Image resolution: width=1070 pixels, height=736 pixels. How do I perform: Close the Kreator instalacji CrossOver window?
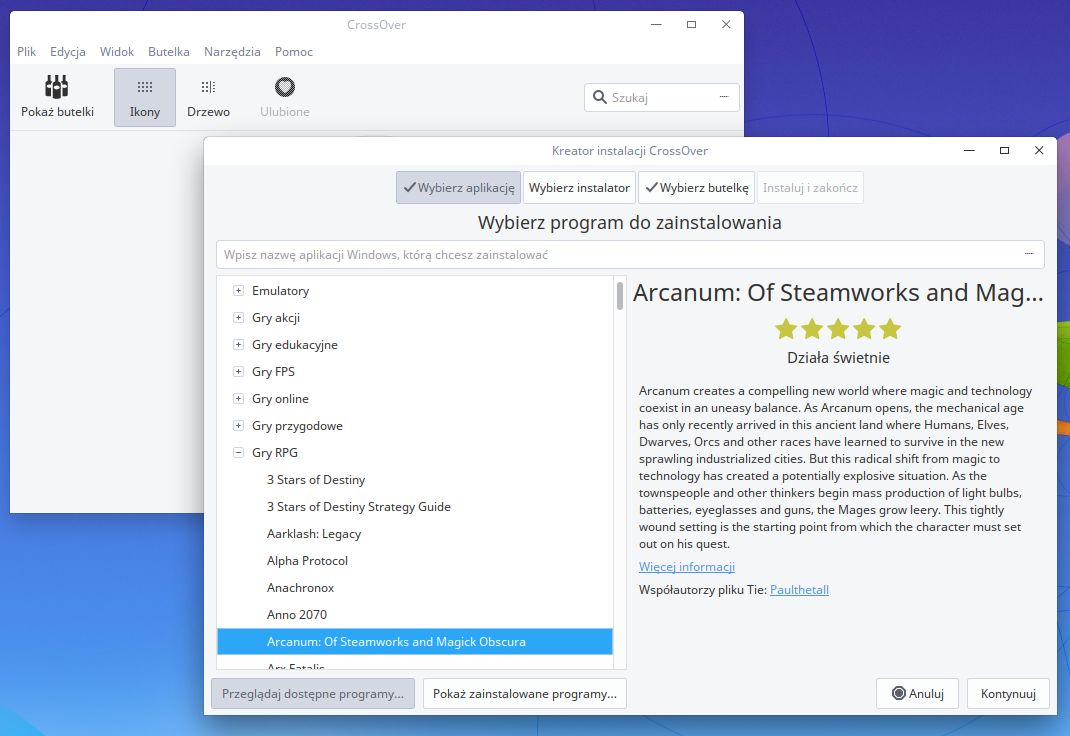tap(1039, 150)
